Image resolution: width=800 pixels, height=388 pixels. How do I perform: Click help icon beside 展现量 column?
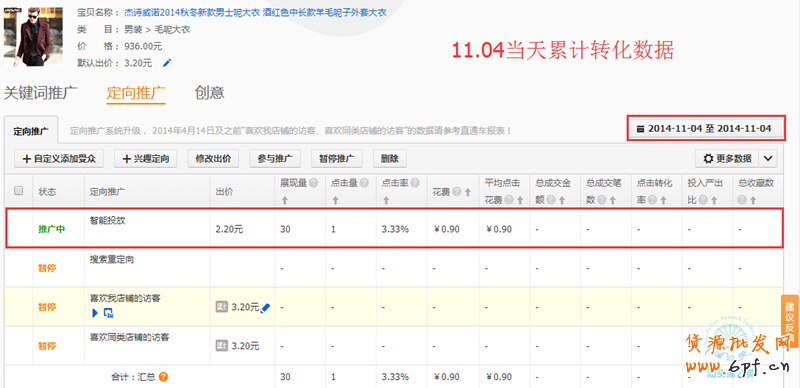click(x=313, y=183)
